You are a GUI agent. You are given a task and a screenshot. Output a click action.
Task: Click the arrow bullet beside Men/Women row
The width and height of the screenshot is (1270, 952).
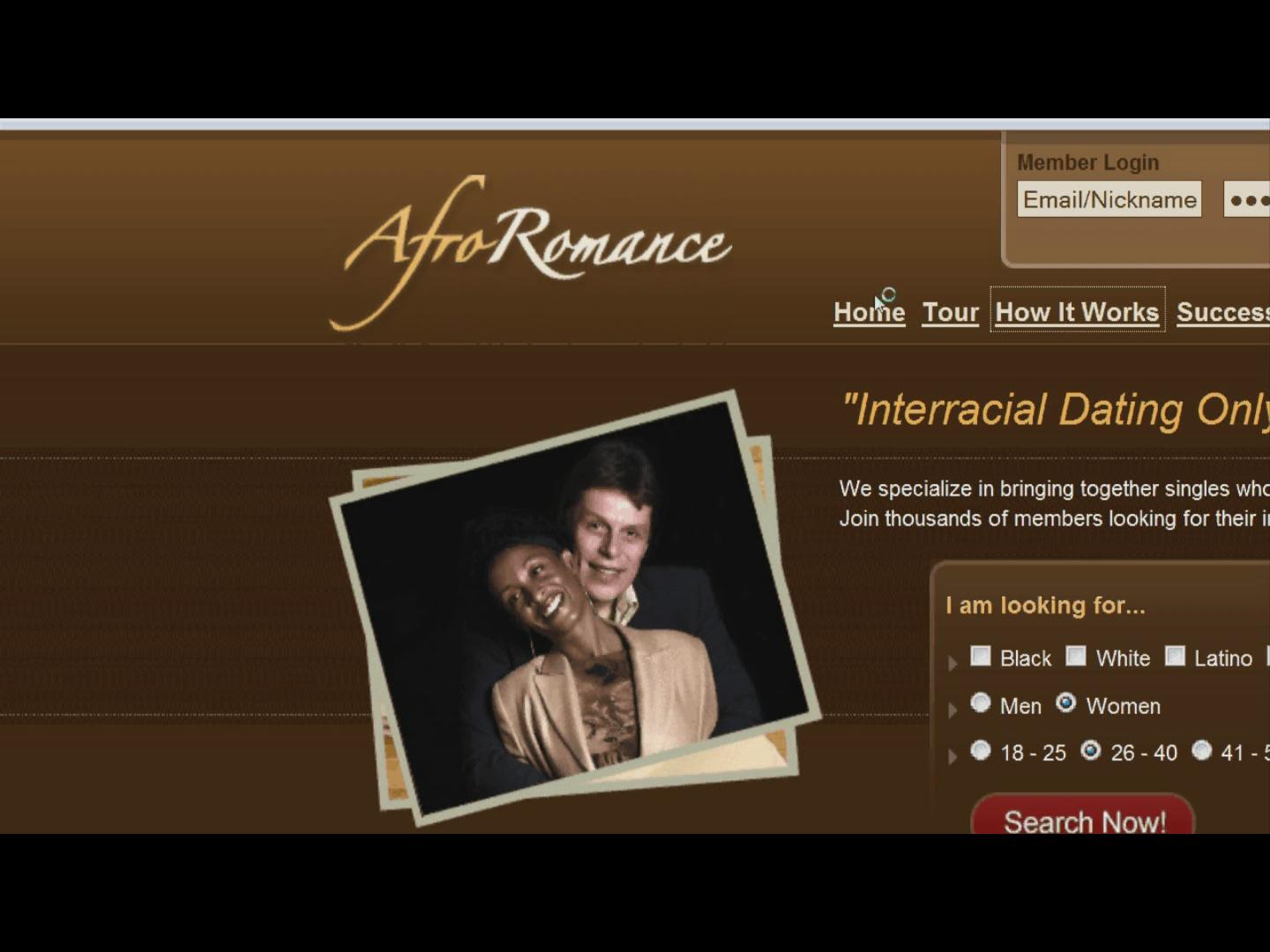[952, 710]
